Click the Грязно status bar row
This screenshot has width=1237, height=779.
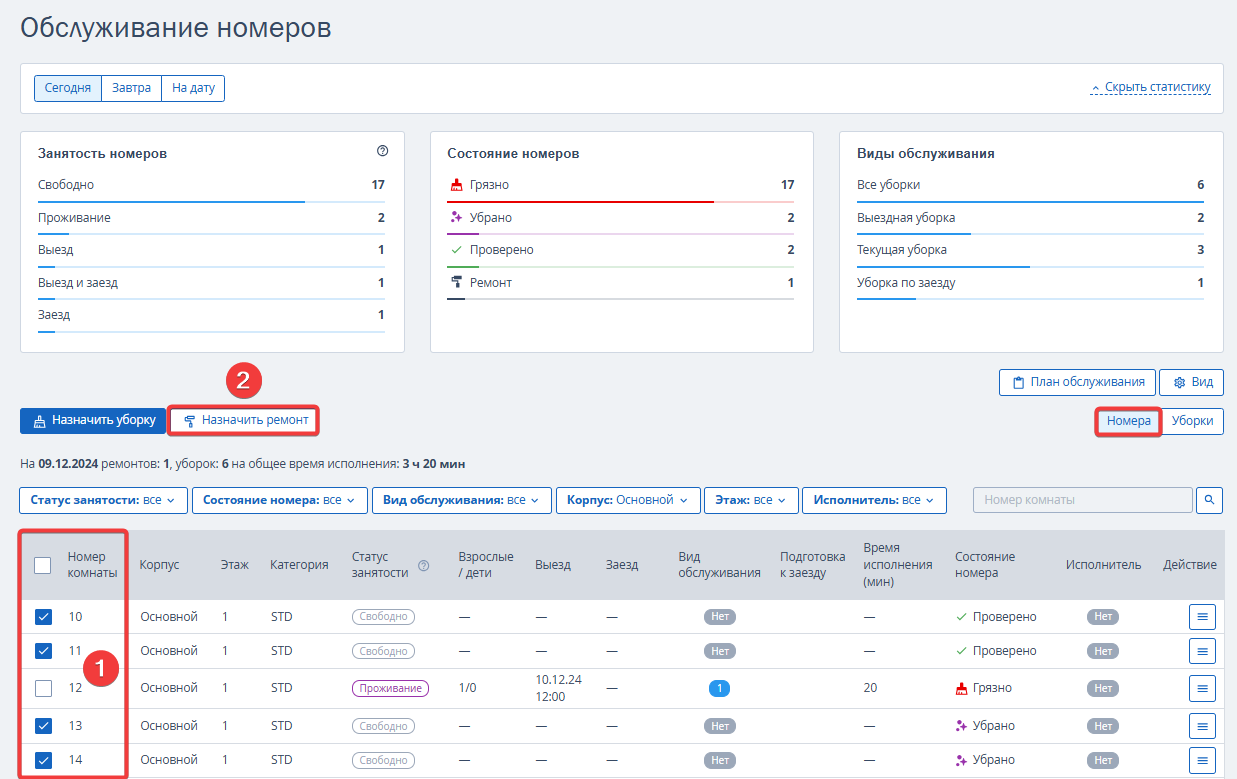(x=621, y=186)
